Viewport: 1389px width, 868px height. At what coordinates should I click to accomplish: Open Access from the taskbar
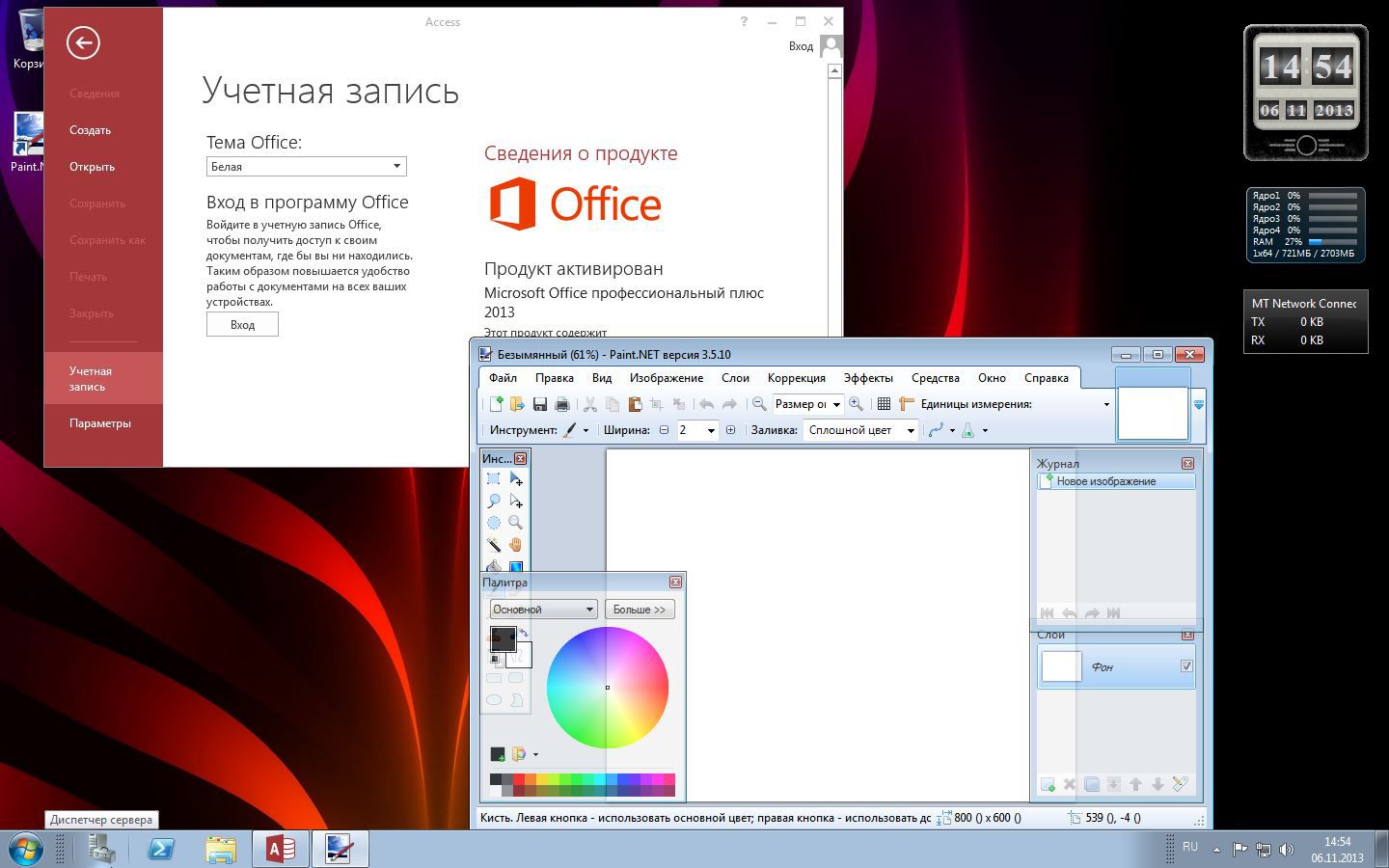[281, 850]
